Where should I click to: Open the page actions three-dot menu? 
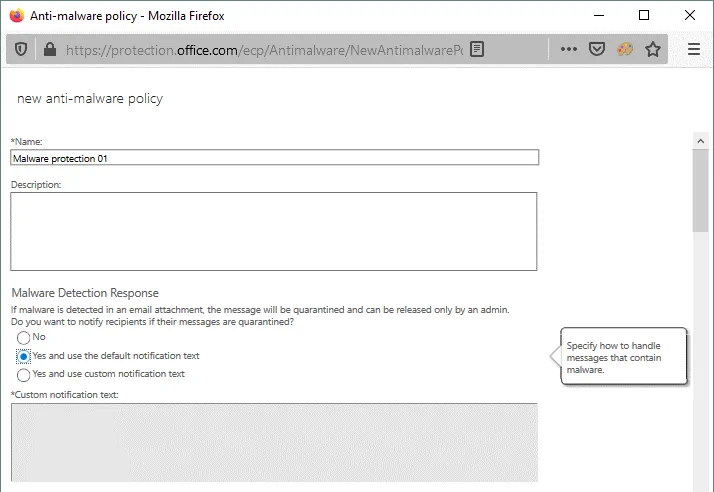568,49
